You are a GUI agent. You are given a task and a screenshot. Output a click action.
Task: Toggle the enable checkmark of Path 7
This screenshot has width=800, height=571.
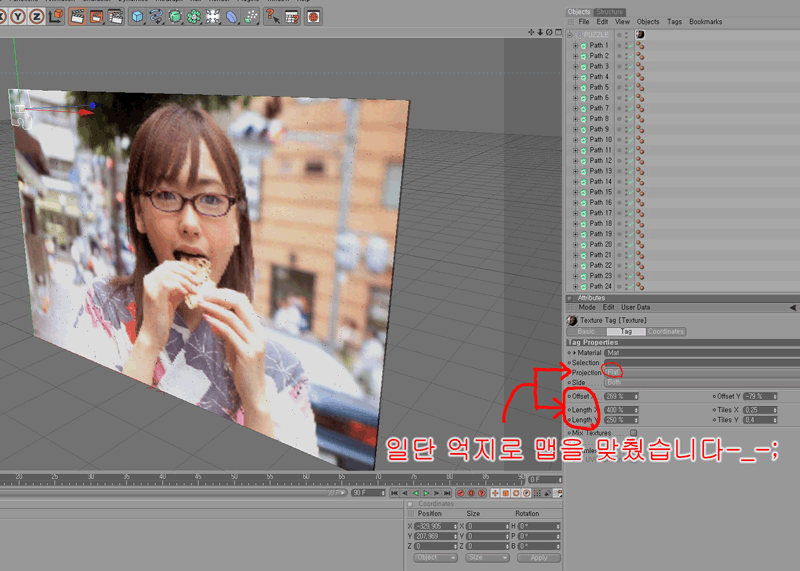point(631,108)
